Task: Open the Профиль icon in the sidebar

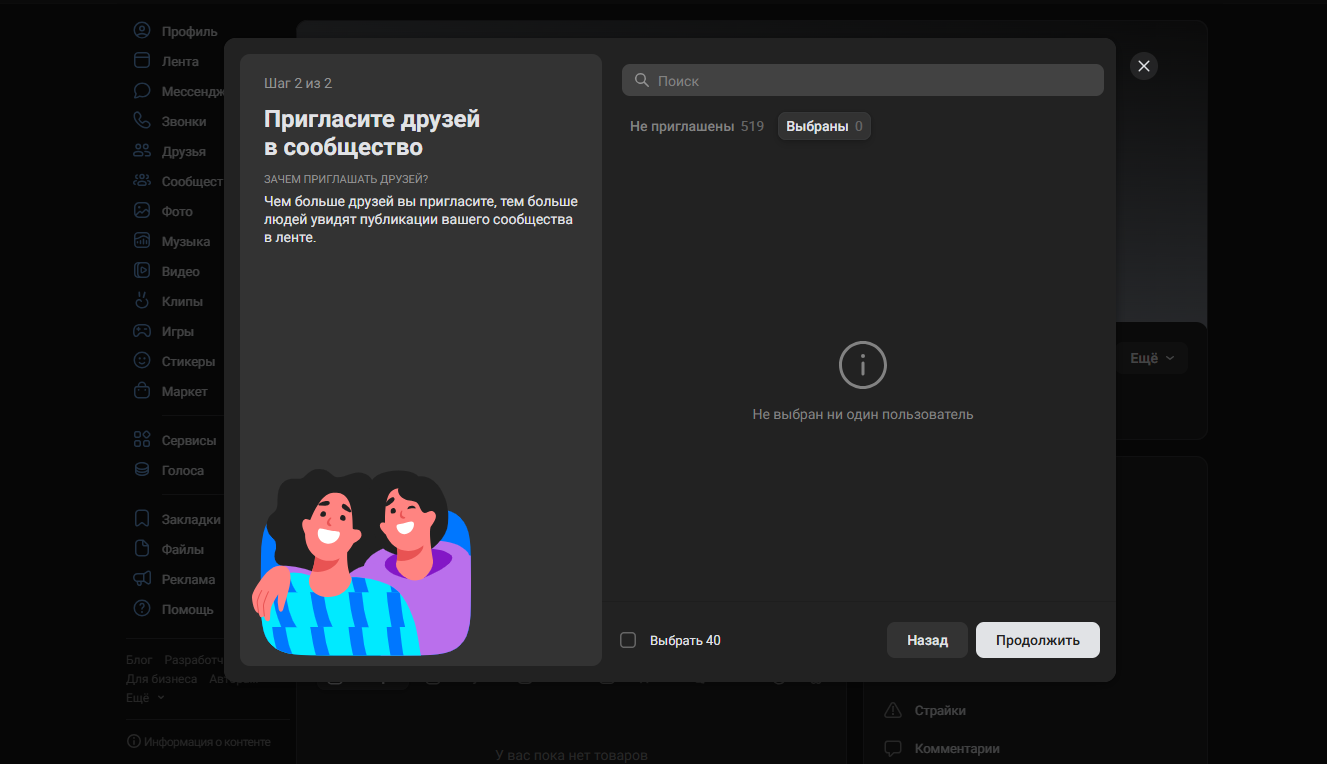Action: pos(142,31)
